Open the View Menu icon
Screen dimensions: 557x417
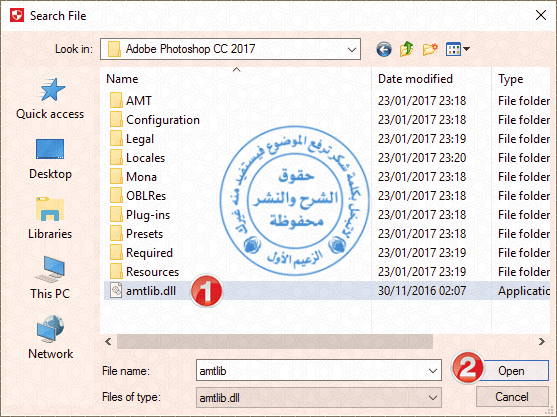click(458, 49)
